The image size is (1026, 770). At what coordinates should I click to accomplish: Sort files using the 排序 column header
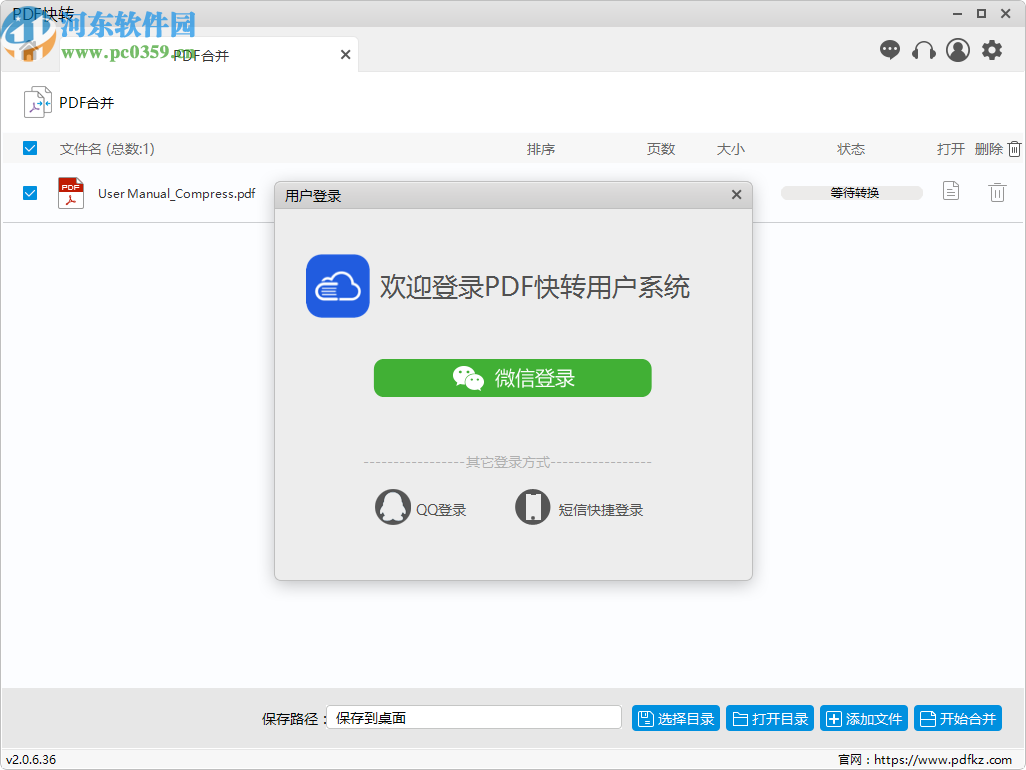pyautogui.click(x=541, y=148)
